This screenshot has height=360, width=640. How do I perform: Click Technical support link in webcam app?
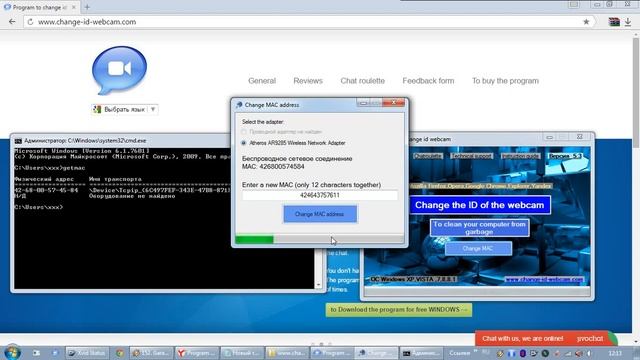point(472,156)
